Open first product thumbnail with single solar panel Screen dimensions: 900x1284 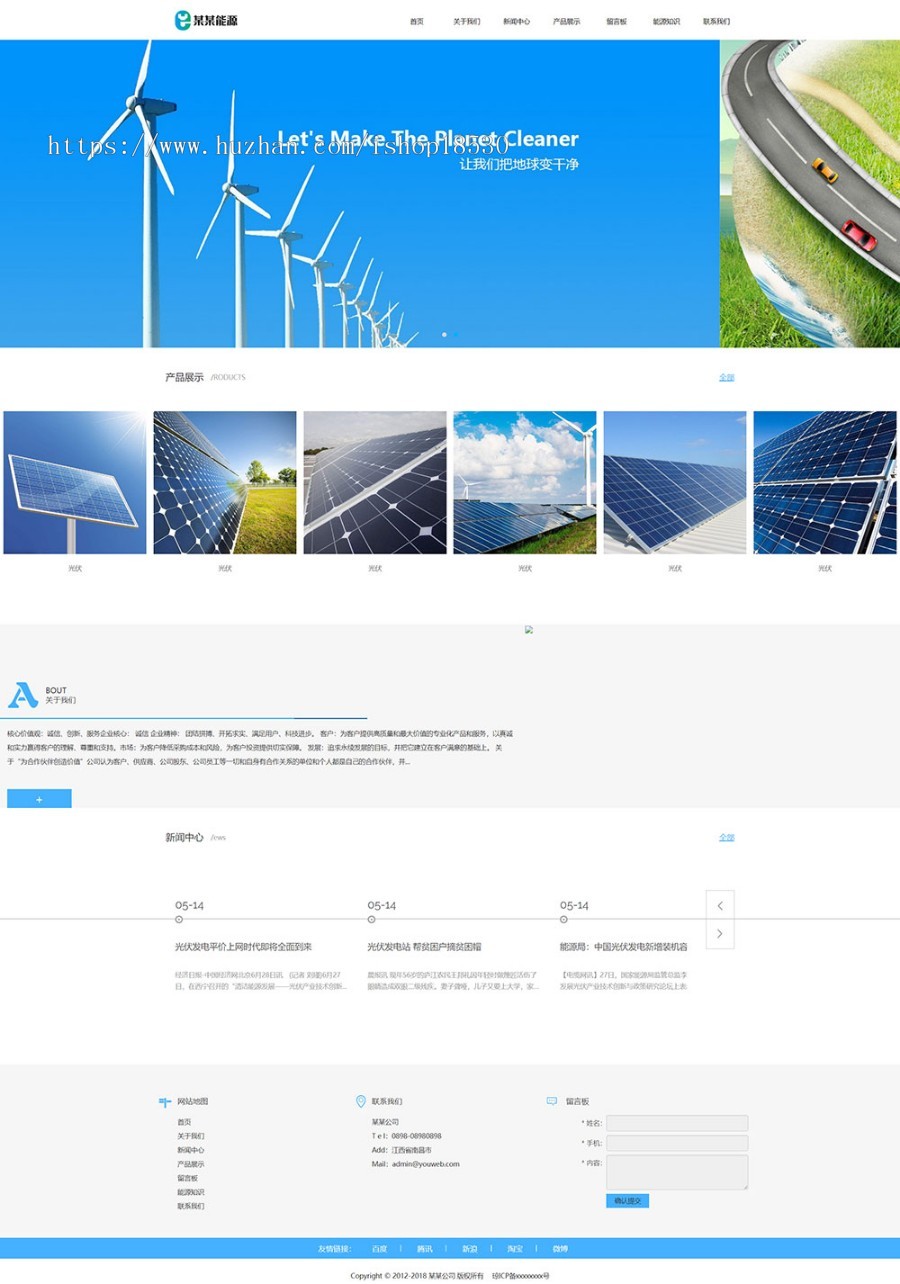pyautogui.click(x=75, y=482)
